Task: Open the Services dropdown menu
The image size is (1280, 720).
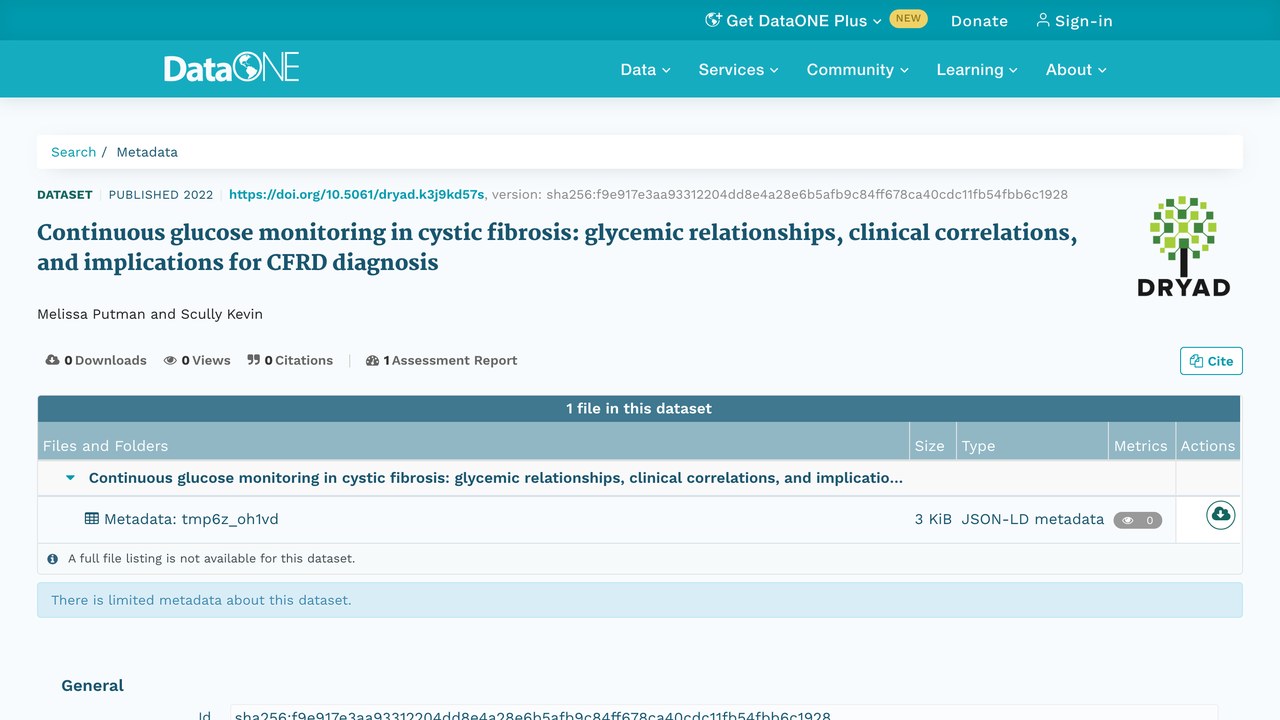Action: [738, 70]
